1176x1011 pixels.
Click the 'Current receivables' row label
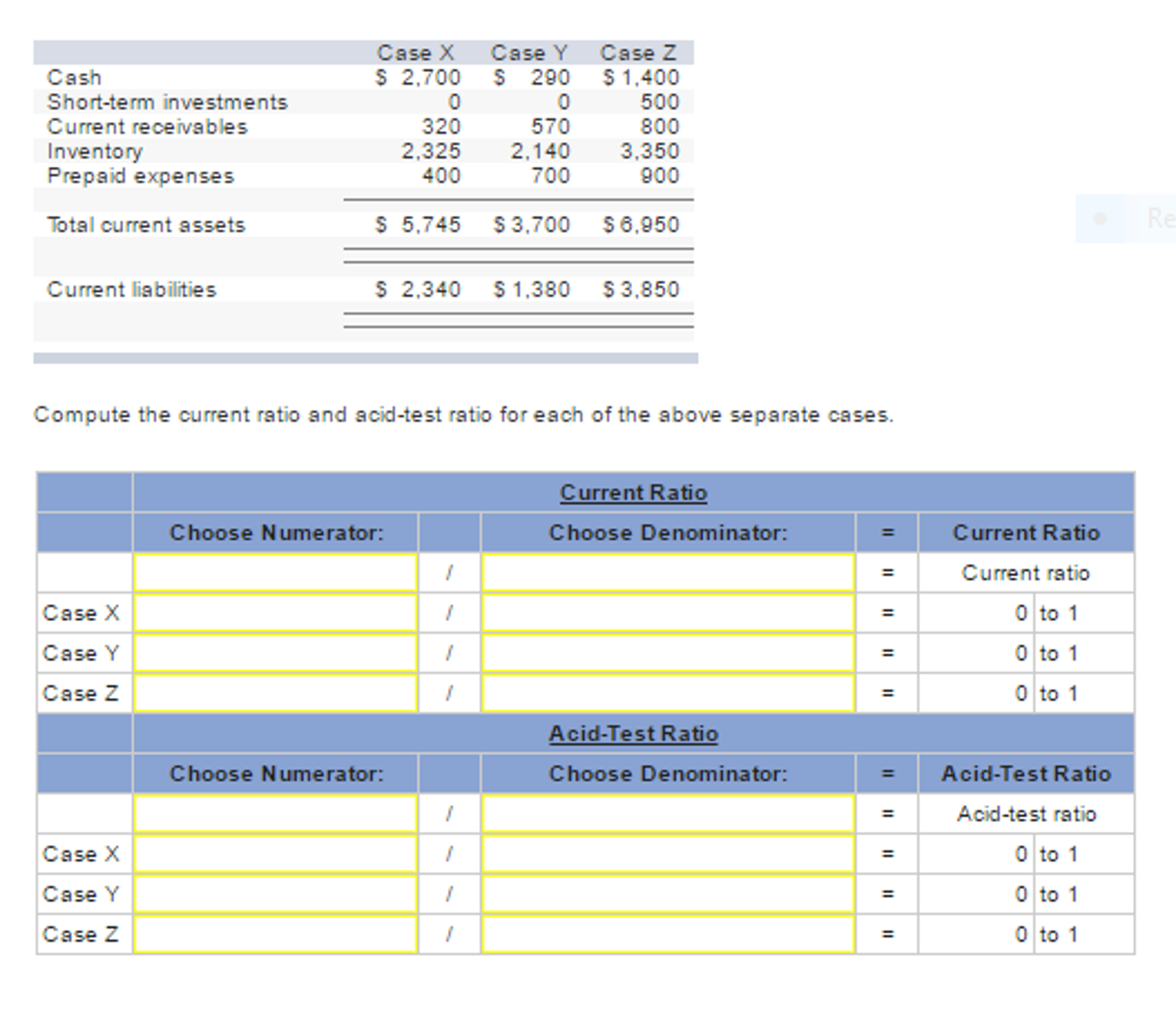147,126
